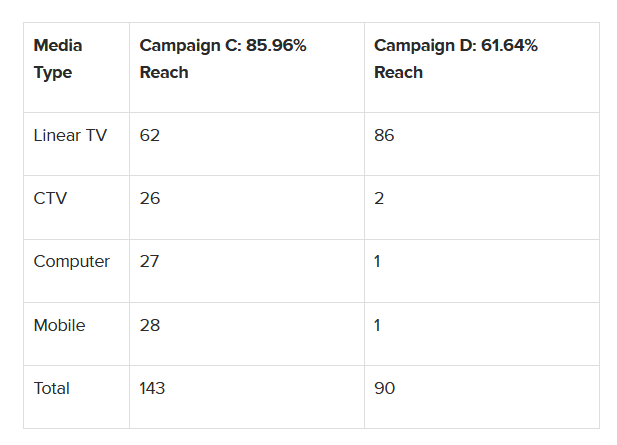Screen dimensions: 617x445
Task: Click Campaign D value in Computer row
Action: tap(379, 261)
